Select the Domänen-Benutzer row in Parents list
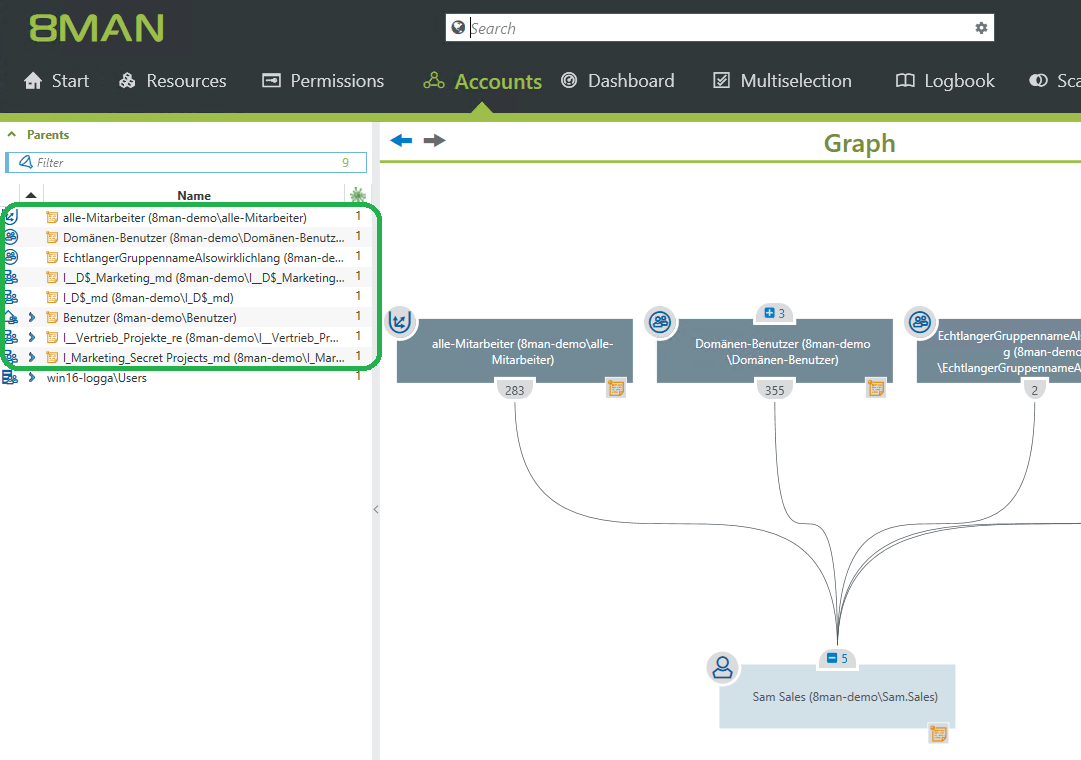 pyautogui.click(x=185, y=237)
